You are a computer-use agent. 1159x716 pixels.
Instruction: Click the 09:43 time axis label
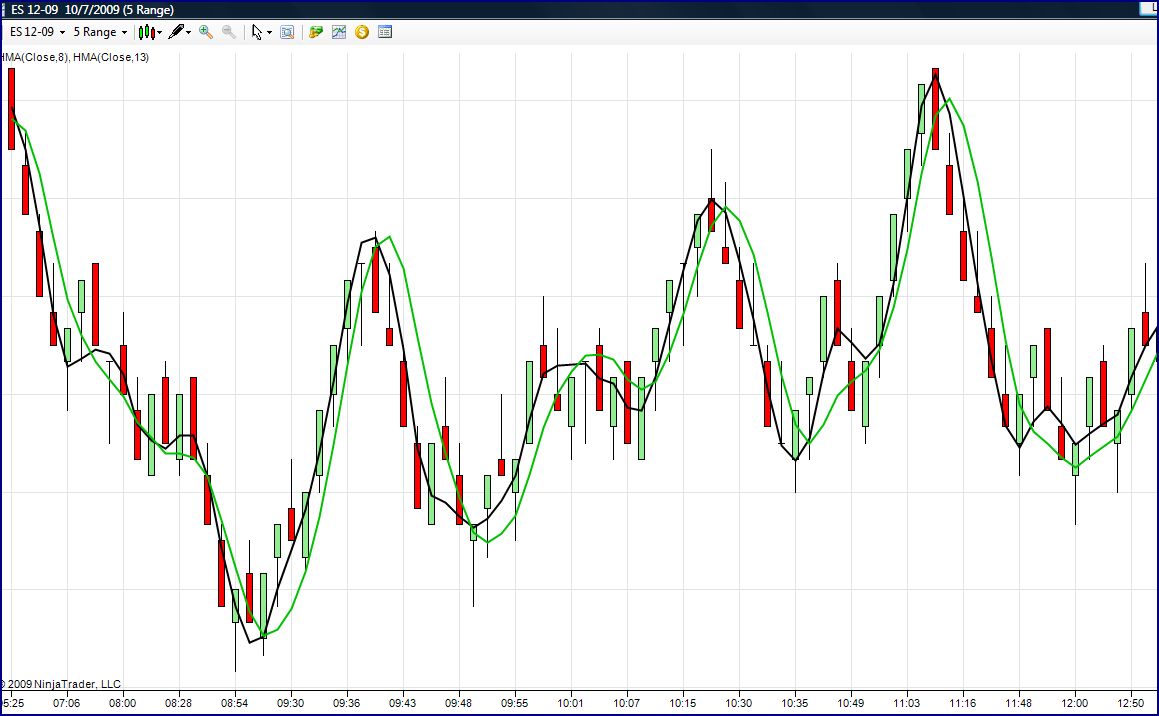tap(403, 703)
